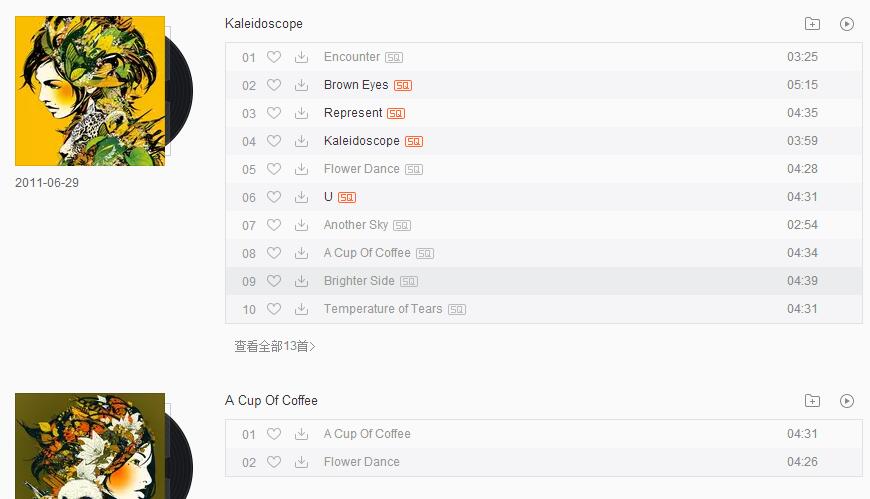Add A Cup Of Coffee album to folder
This screenshot has height=499, width=870.
pyautogui.click(x=812, y=401)
